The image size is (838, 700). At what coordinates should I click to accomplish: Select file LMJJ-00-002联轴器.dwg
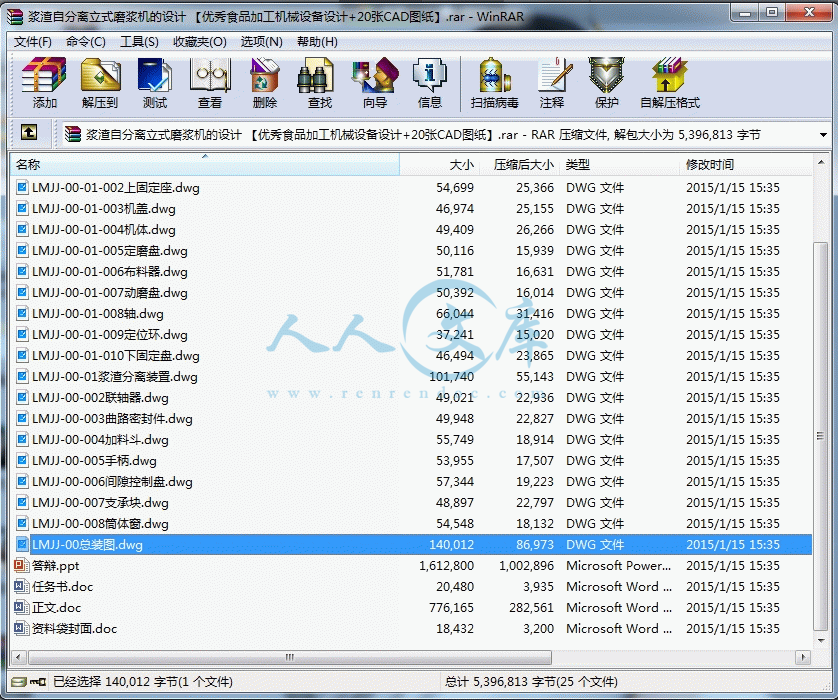click(100, 398)
